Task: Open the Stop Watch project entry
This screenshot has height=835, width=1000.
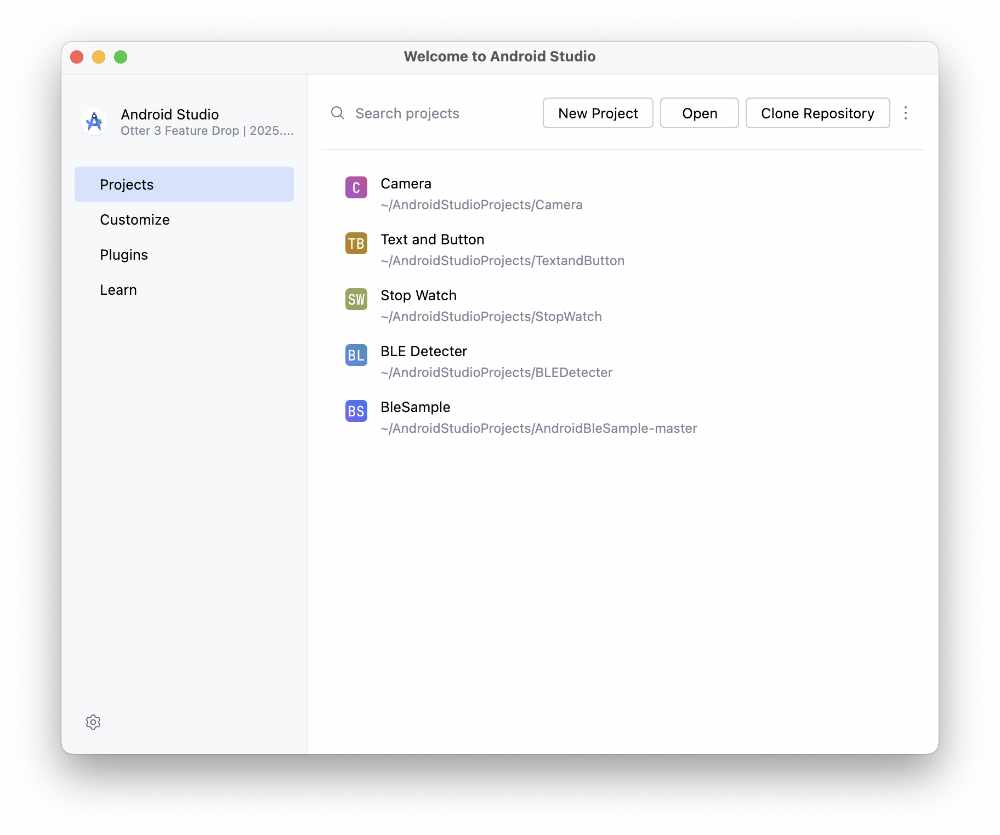Action: pyautogui.click(x=418, y=296)
